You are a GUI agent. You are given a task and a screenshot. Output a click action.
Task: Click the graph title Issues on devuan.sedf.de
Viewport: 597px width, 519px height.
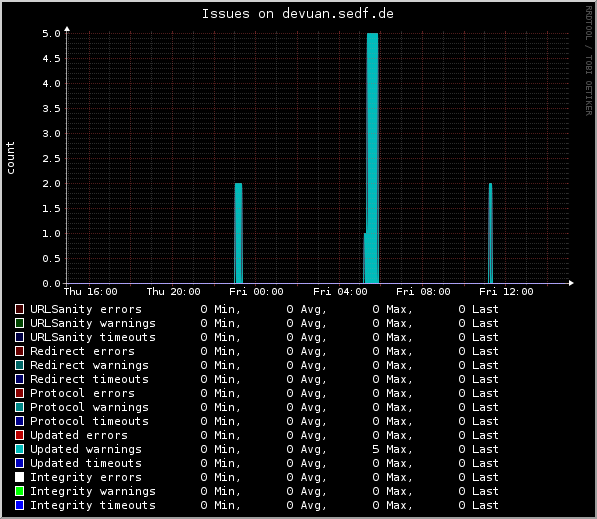pos(297,14)
